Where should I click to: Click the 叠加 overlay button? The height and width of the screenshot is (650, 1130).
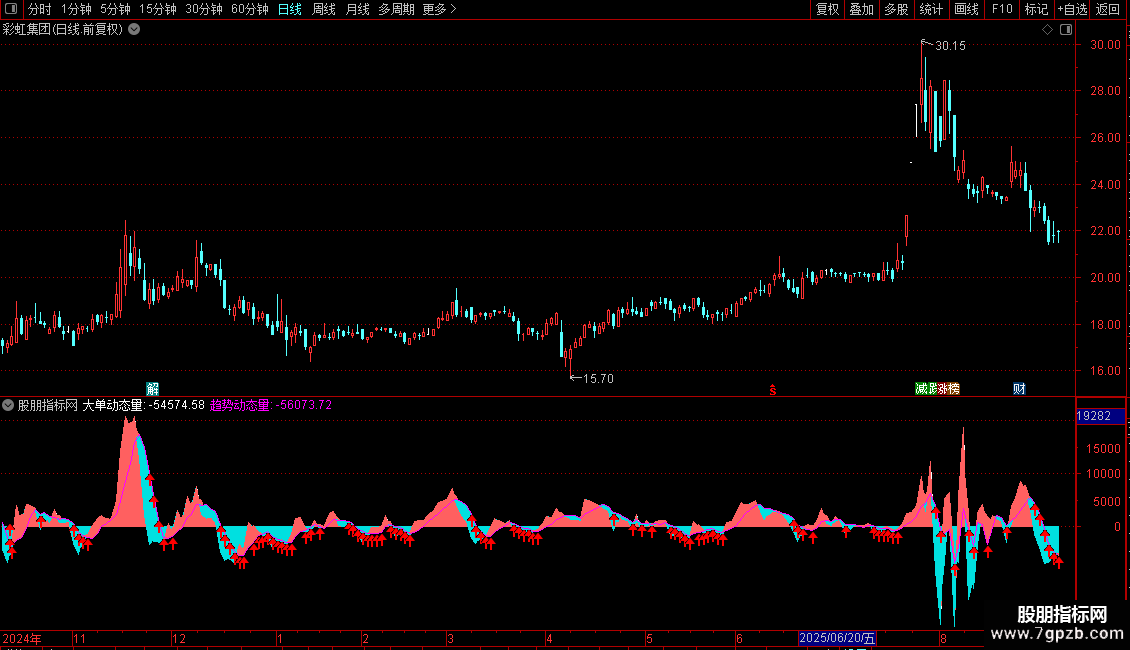(861, 9)
